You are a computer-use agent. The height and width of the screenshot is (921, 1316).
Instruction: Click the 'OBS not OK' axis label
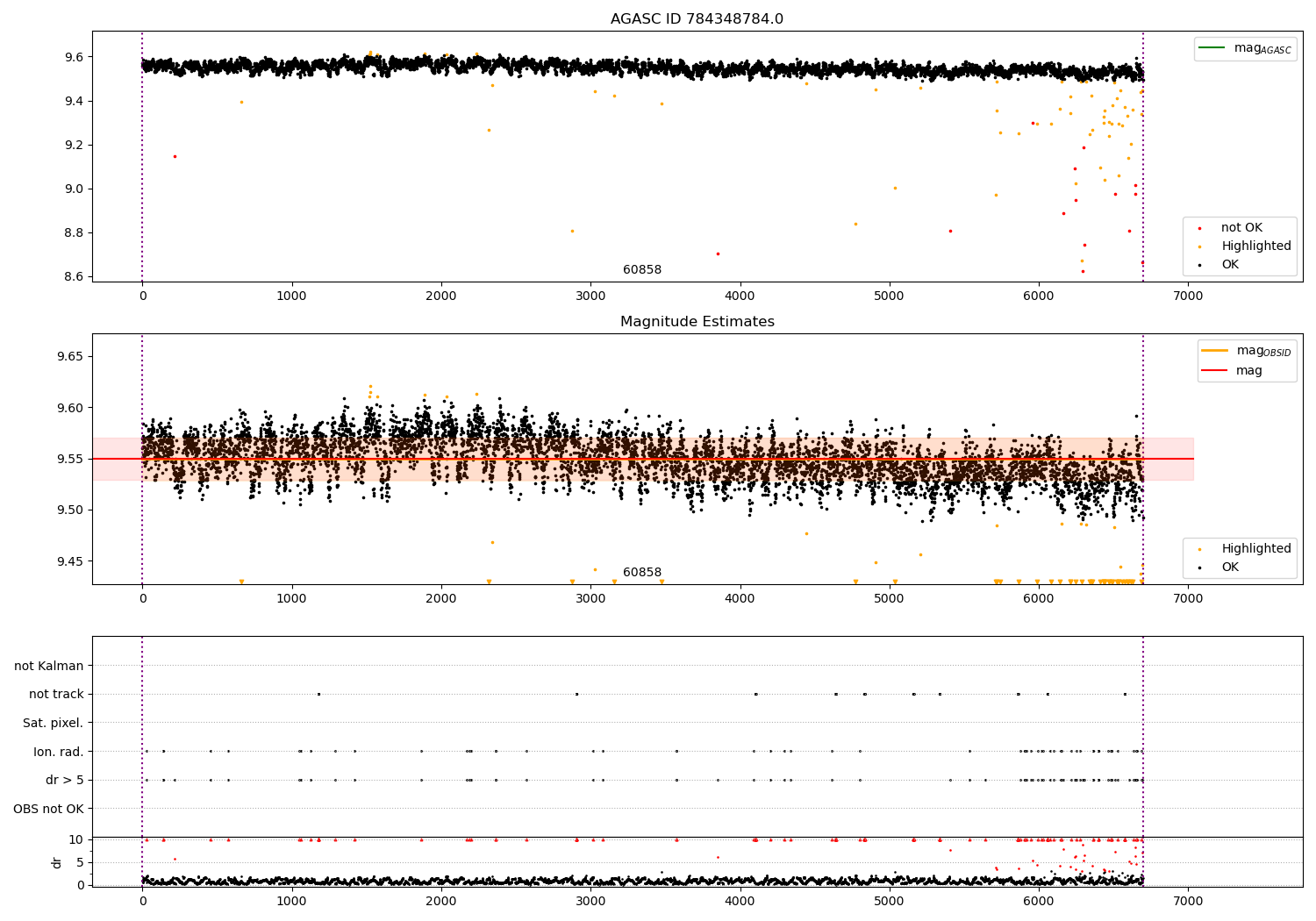click(49, 809)
